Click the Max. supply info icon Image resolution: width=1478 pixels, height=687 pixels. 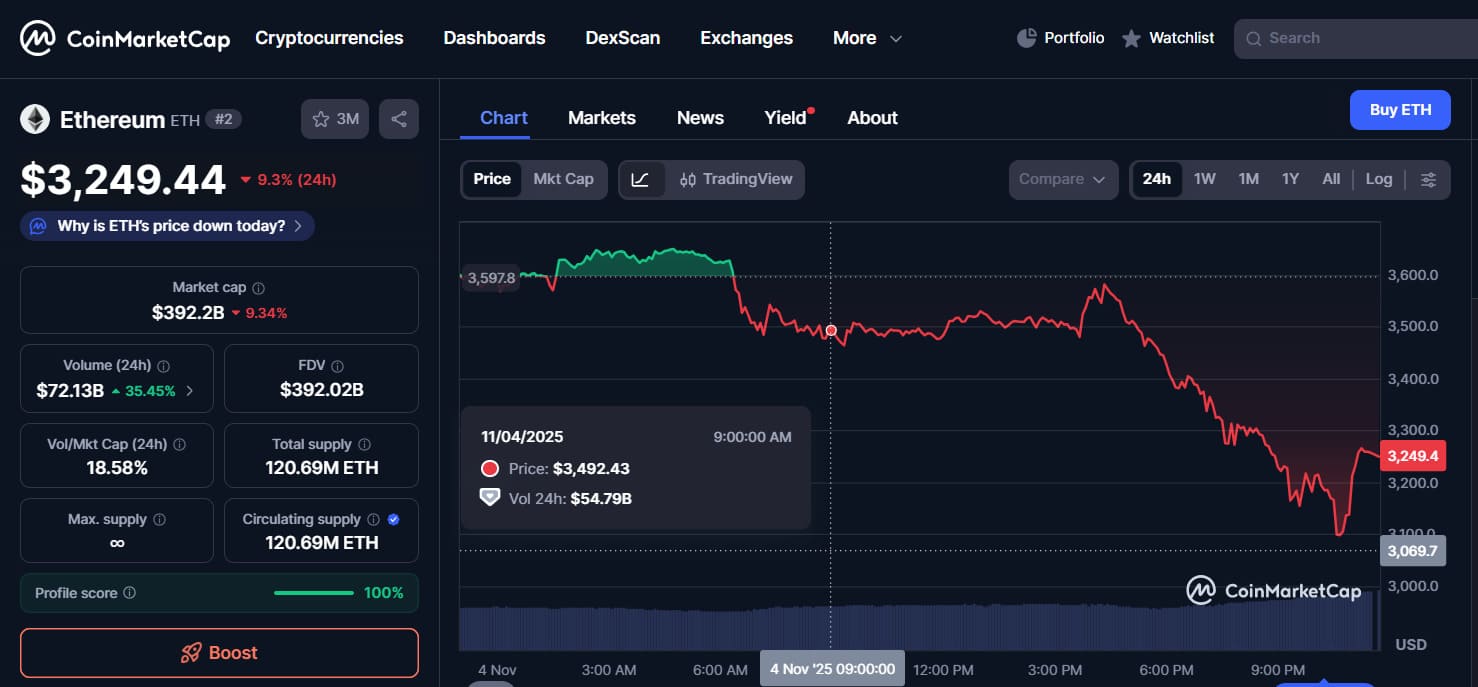click(x=159, y=520)
